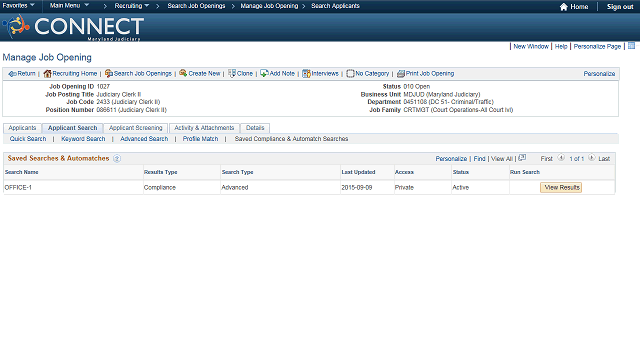The image size is (640, 360).
Task: Click the Recruiting Home house icon
Action: pos(47,73)
